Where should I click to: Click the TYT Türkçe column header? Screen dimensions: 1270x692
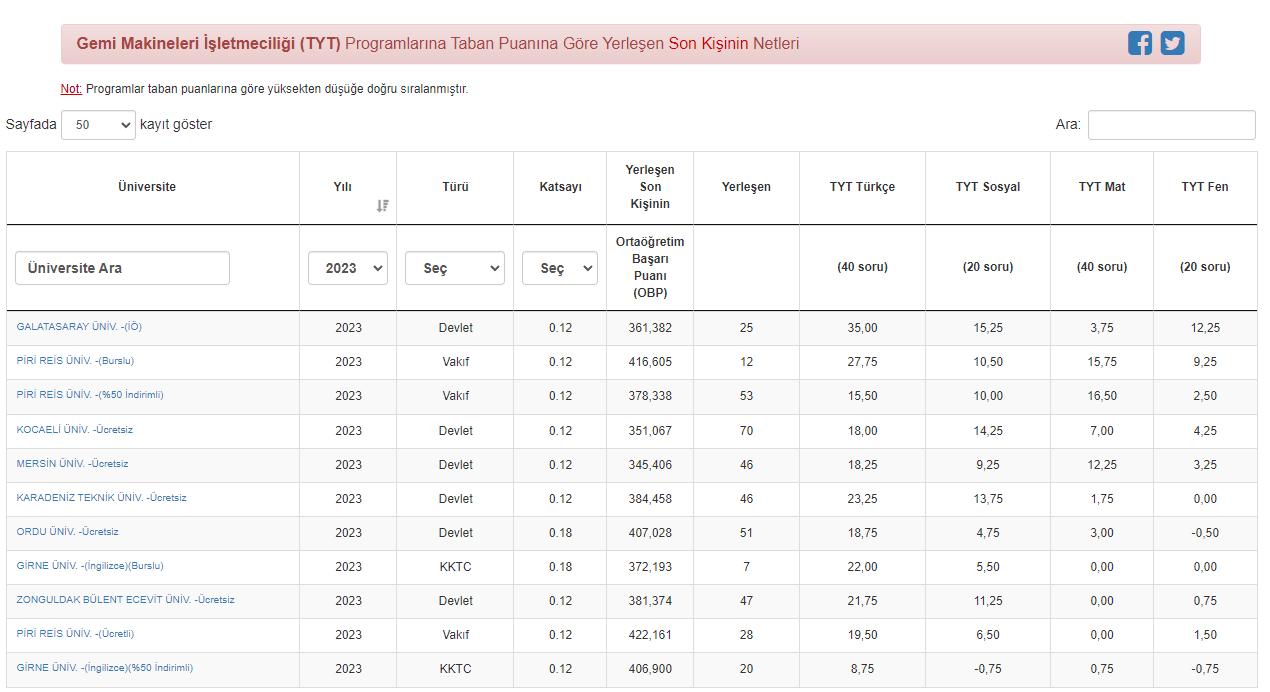(x=862, y=187)
